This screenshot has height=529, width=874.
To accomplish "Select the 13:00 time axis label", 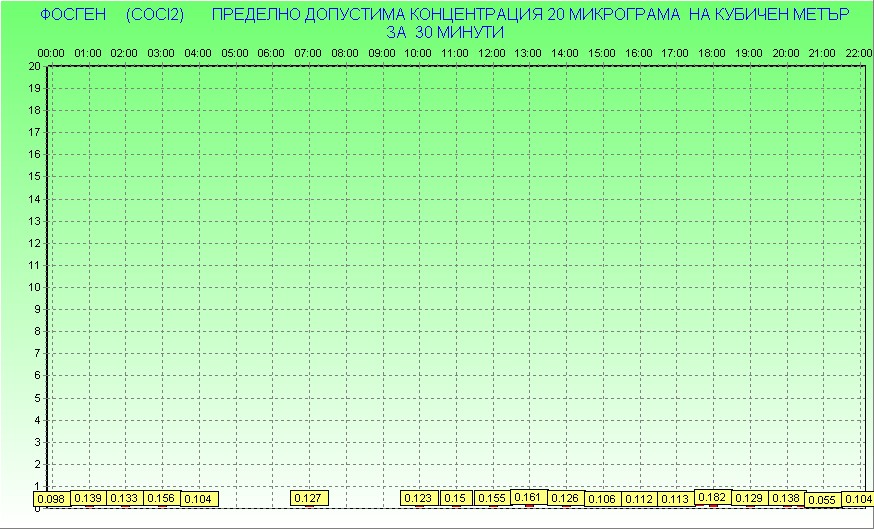I will (x=529, y=52).
